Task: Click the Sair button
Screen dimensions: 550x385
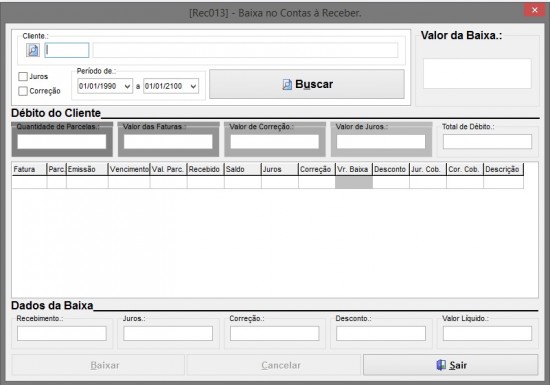Action: (x=451, y=365)
